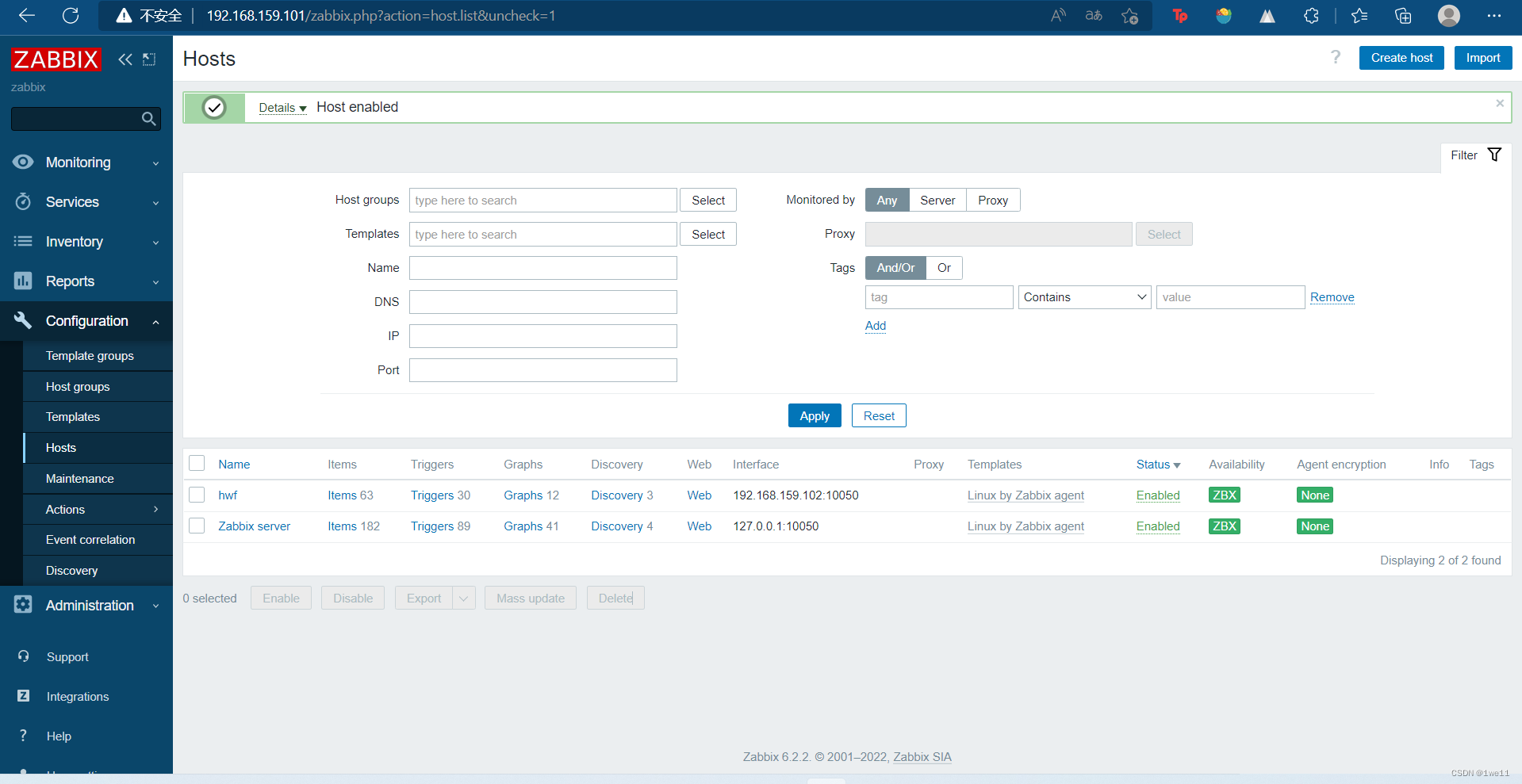1522x784 pixels.
Task: Collapse the sidebar with double-chevron icon
Action: [125, 59]
